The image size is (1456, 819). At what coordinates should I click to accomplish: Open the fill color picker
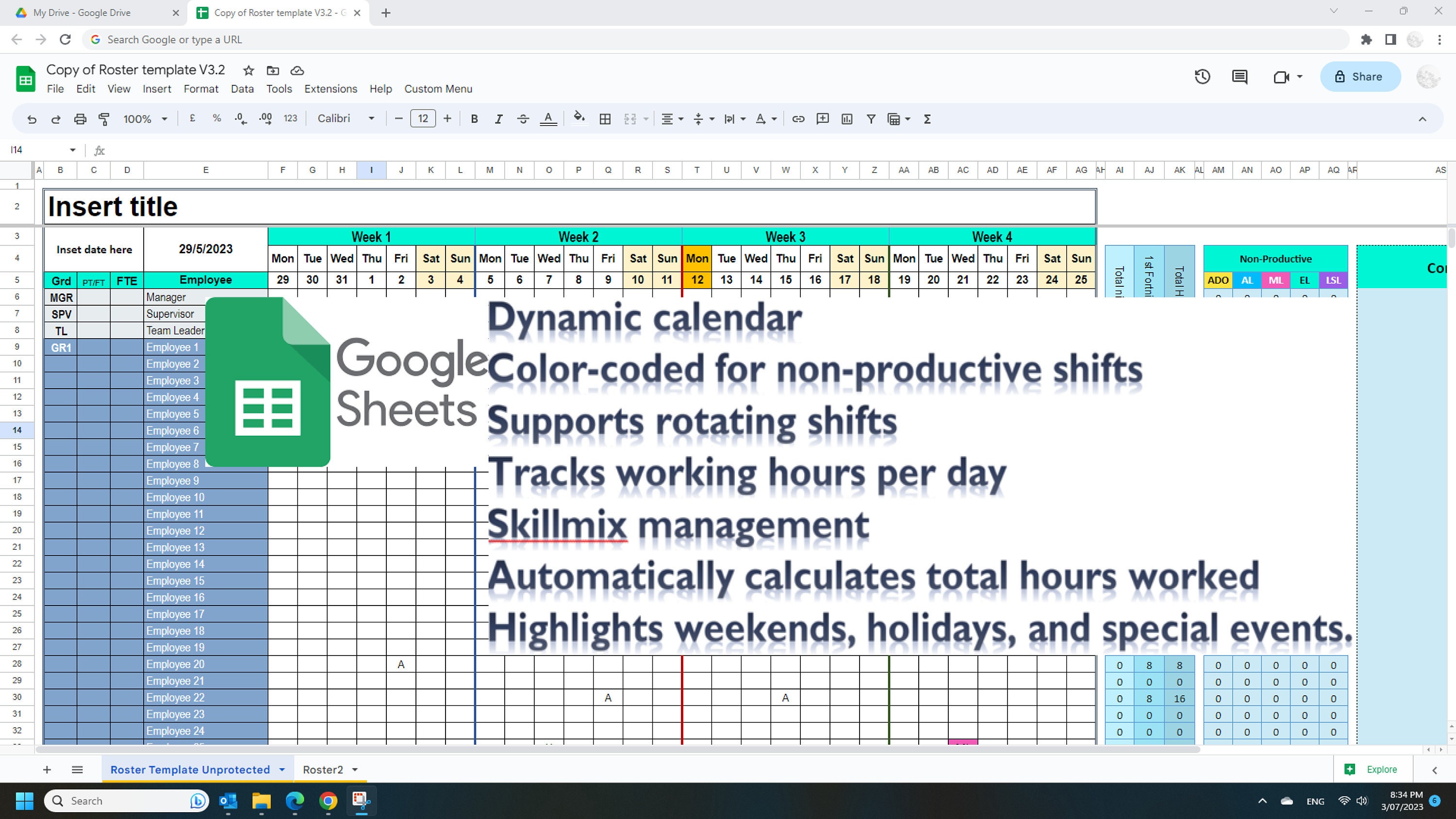[x=579, y=119]
